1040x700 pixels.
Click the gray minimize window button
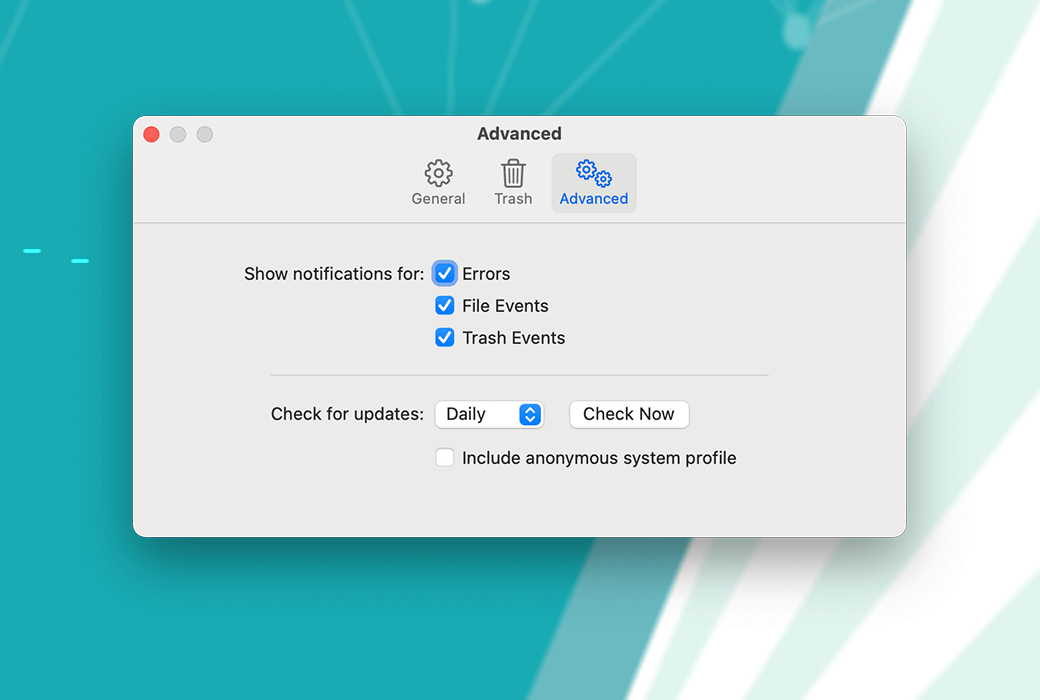(x=178, y=134)
